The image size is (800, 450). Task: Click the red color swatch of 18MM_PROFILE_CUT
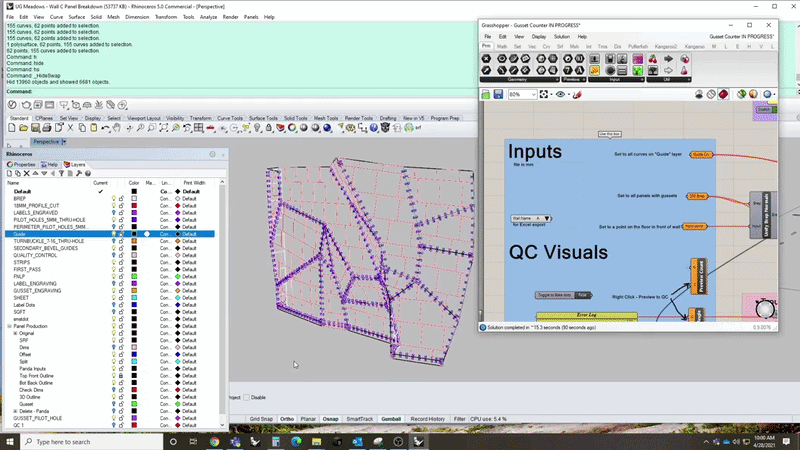click(134, 206)
